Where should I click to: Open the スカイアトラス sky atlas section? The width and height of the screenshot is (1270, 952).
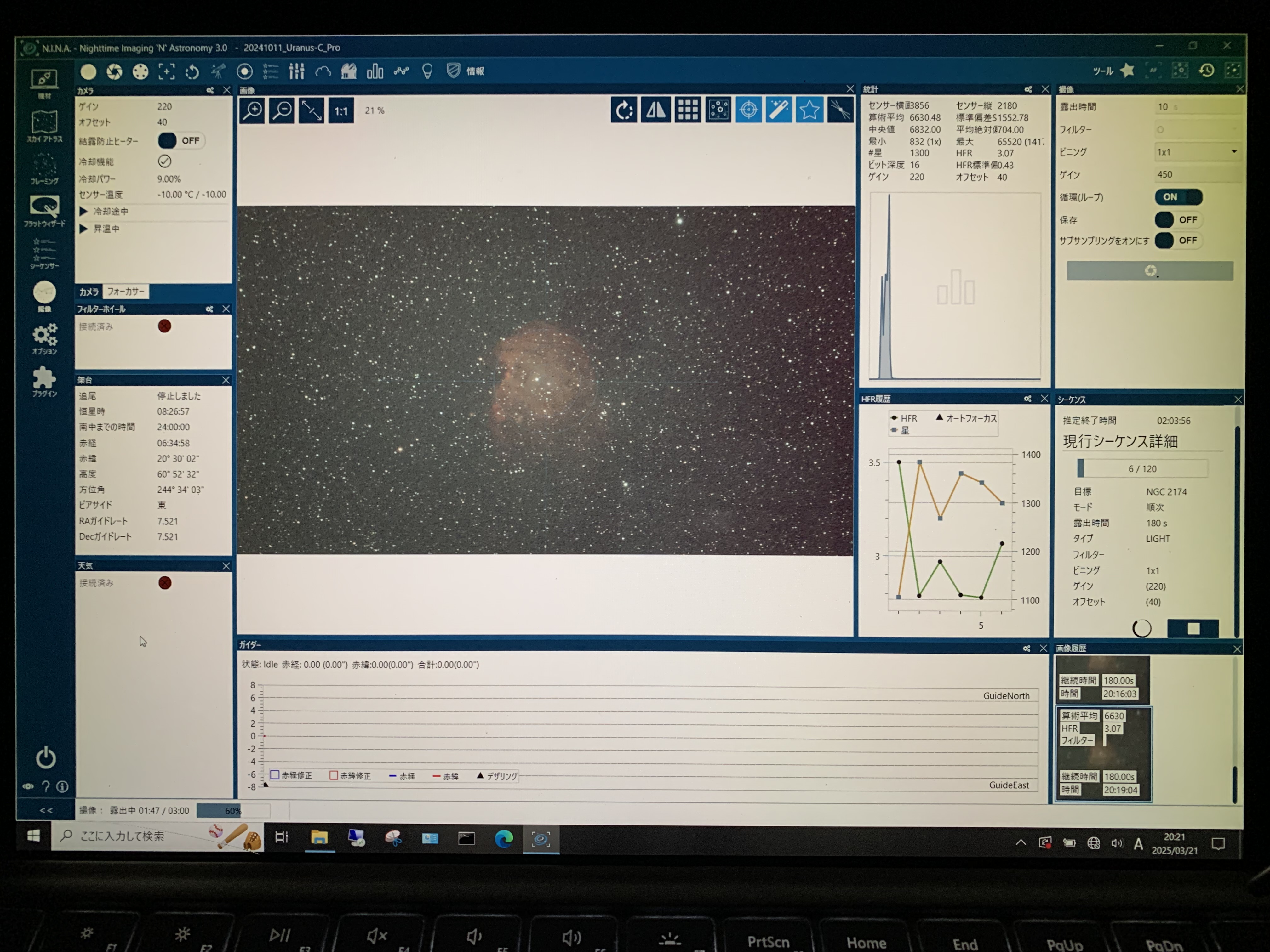(x=44, y=126)
